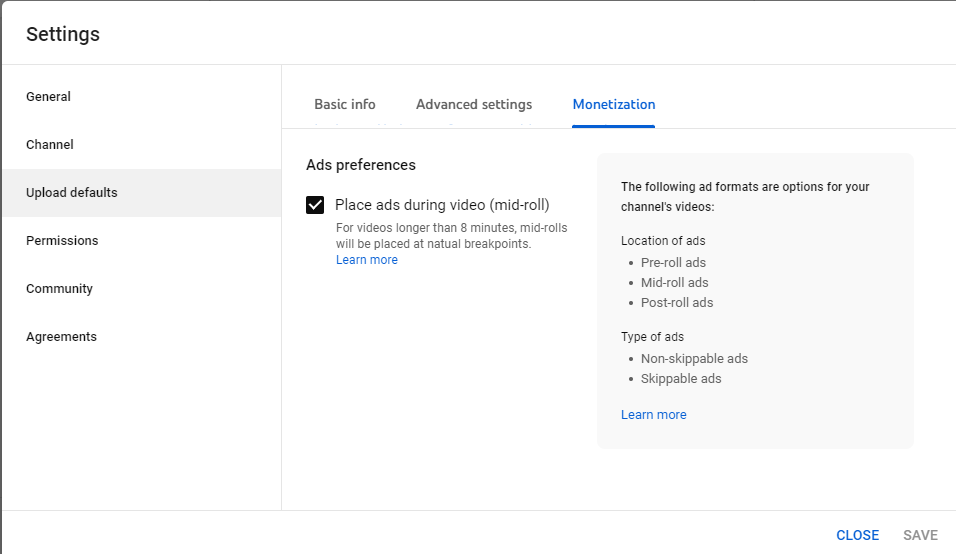Image resolution: width=956 pixels, height=554 pixels.
Task: Open the General settings section
Action: [x=49, y=97]
